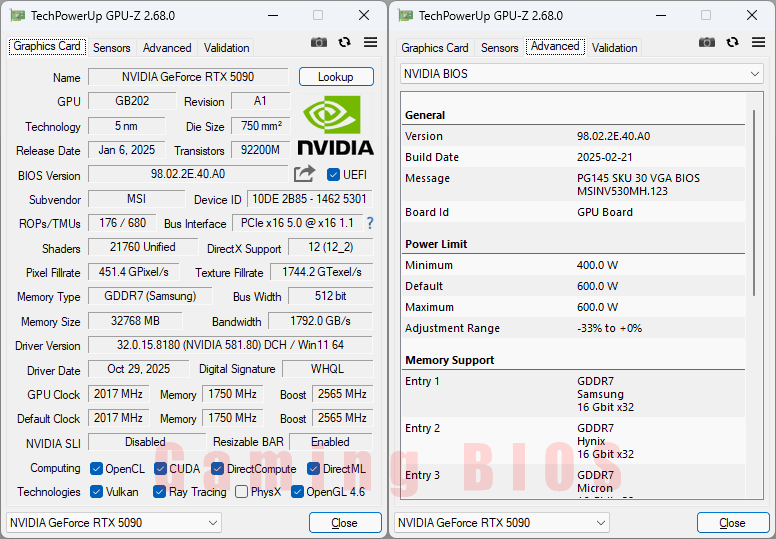Click the Release Date field Jan 6, 2025
Screen dimensions: 776x539
click(127, 149)
